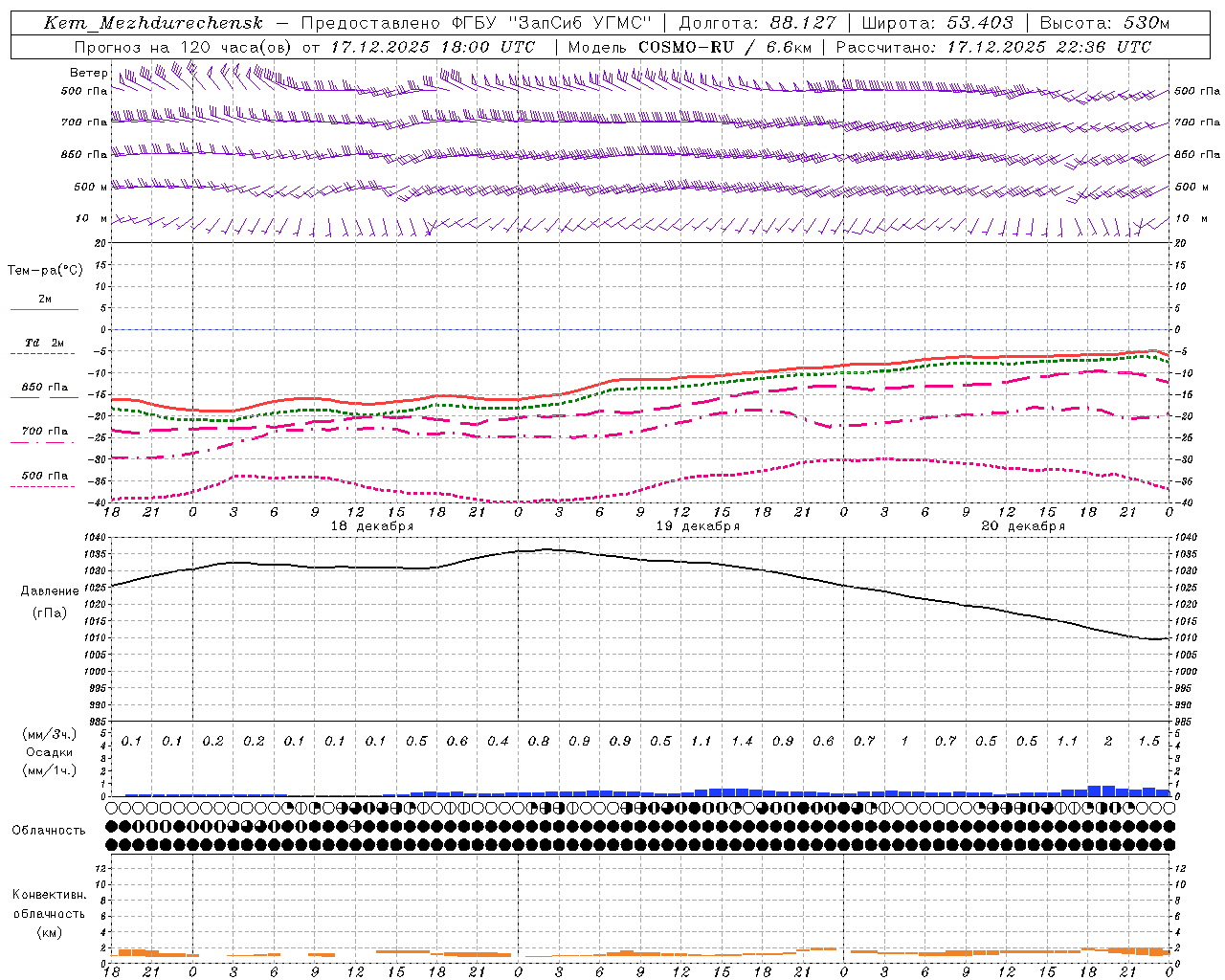1225x980 pixels.
Task: Click the "Рассчитано: 17.12.2025 22:36 UTC" text
Action: pyautogui.click(x=993, y=46)
